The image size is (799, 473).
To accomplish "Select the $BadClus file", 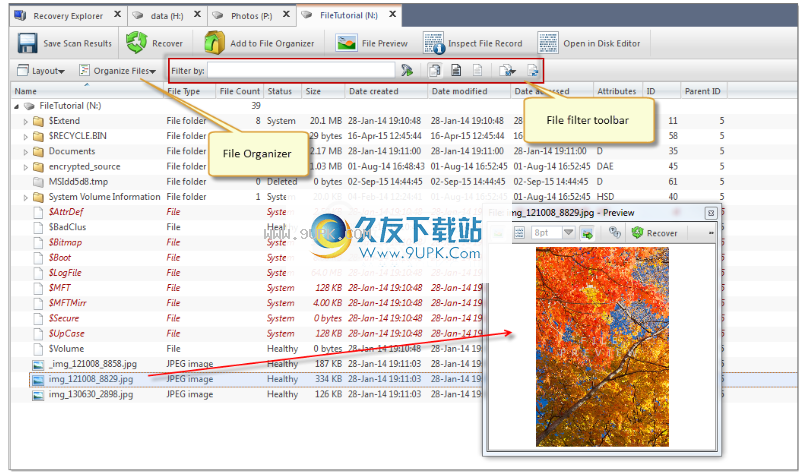I will pos(67,227).
